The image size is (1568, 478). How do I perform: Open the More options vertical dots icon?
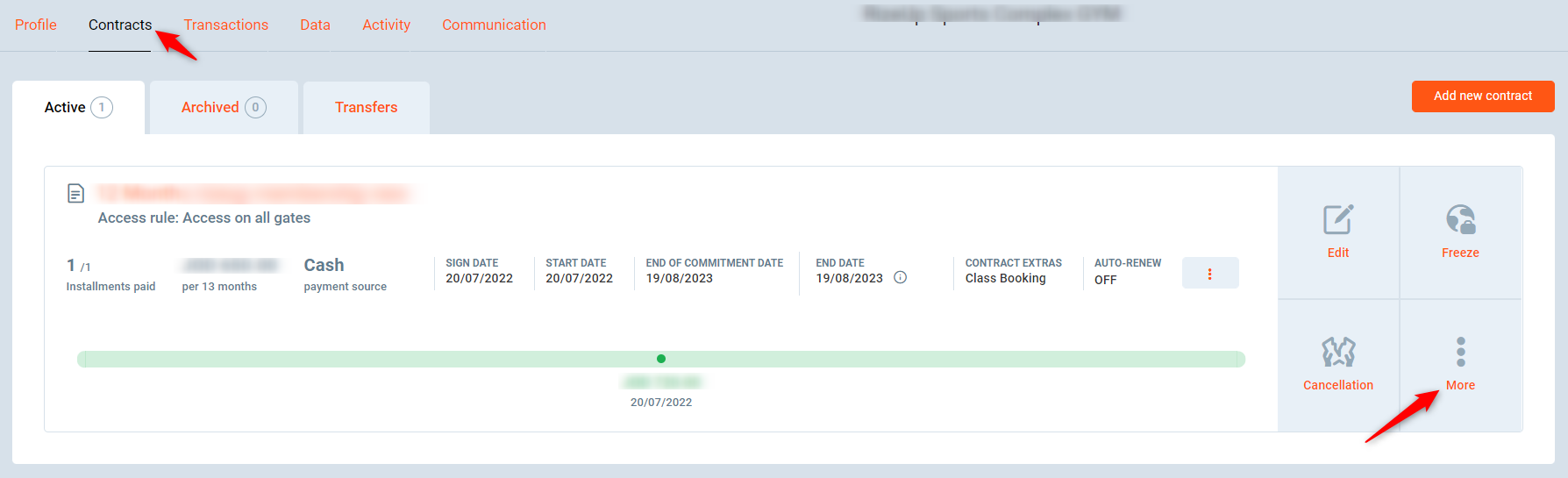[1460, 352]
